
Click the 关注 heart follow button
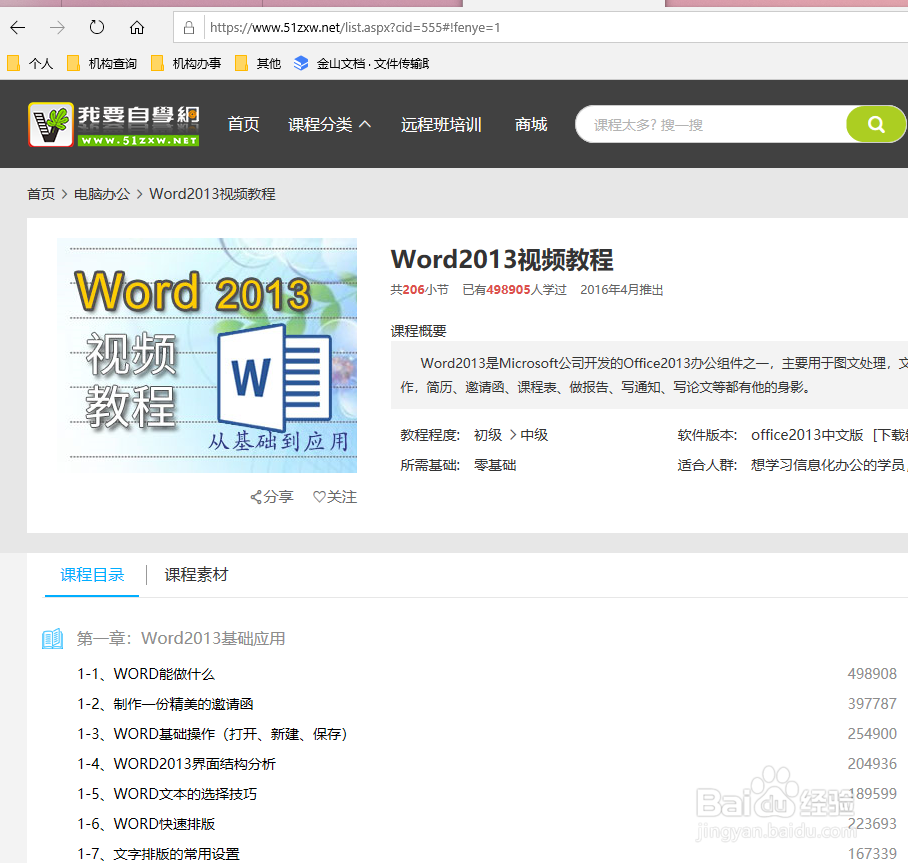tap(335, 497)
